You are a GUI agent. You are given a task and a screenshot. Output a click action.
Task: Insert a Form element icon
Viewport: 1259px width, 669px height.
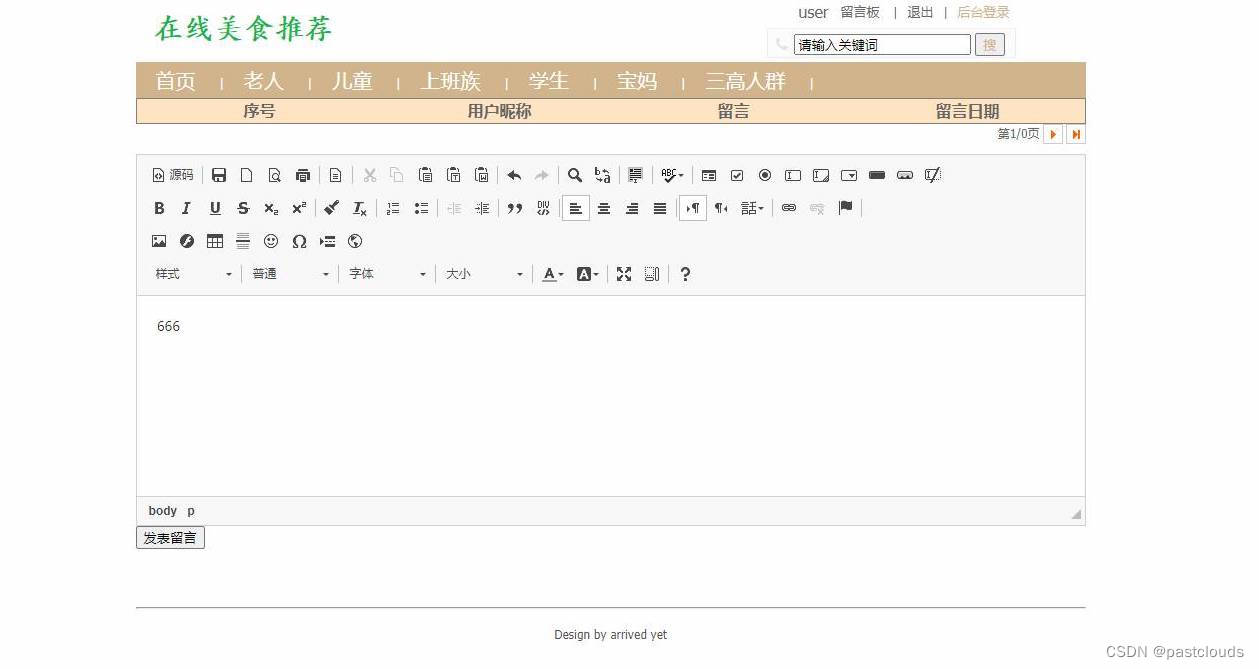tap(709, 175)
